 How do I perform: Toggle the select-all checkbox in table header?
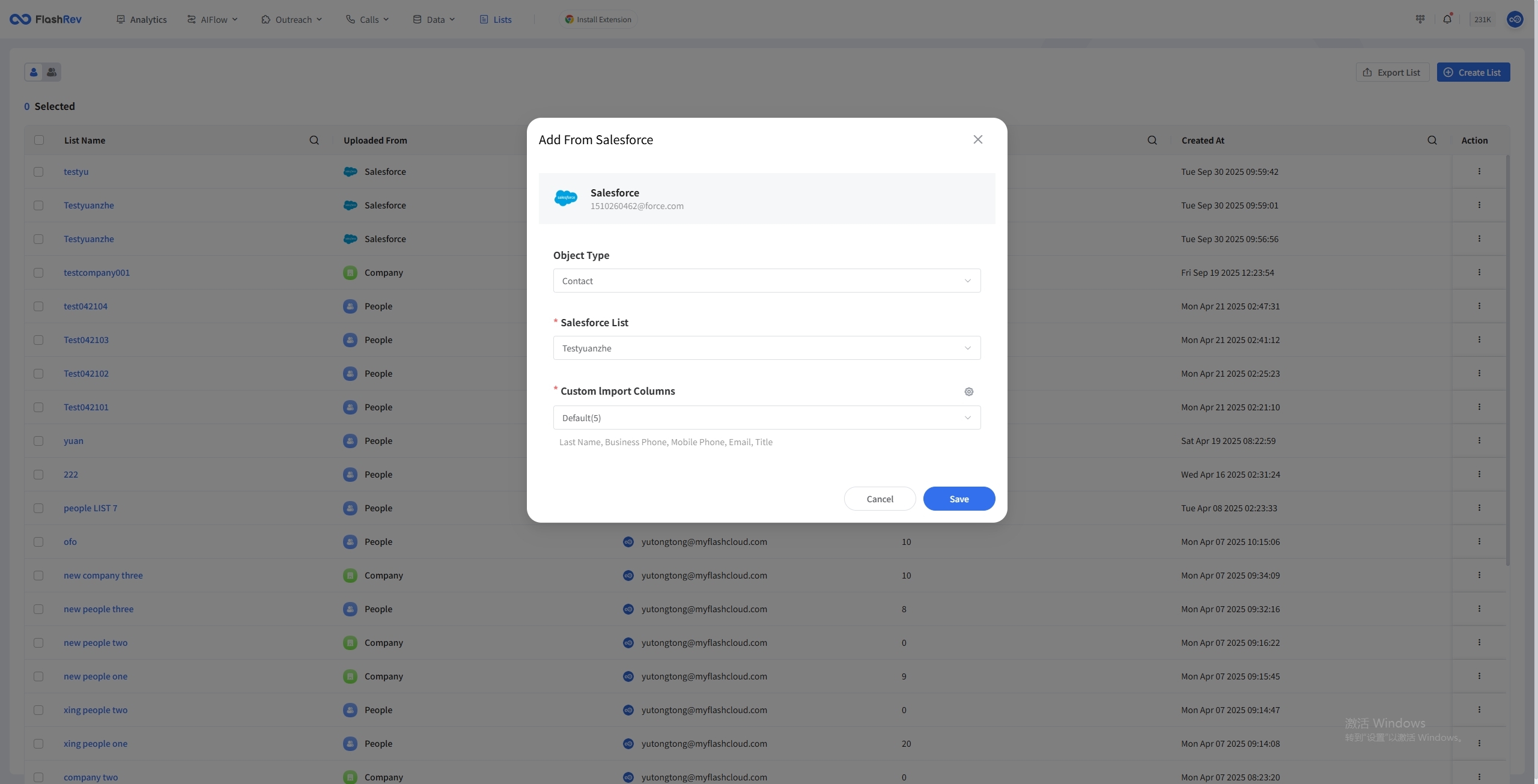39,140
